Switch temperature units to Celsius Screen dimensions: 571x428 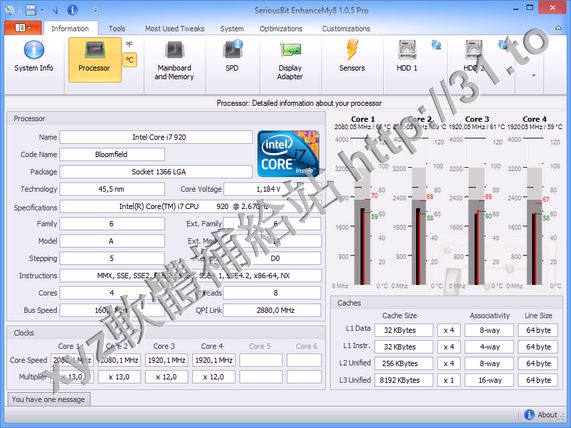(130, 60)
